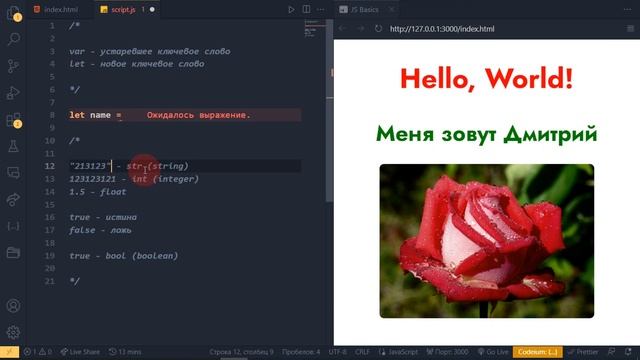Click the 13 mins timer in status bar
640x360 pixels.
[125, 352]
